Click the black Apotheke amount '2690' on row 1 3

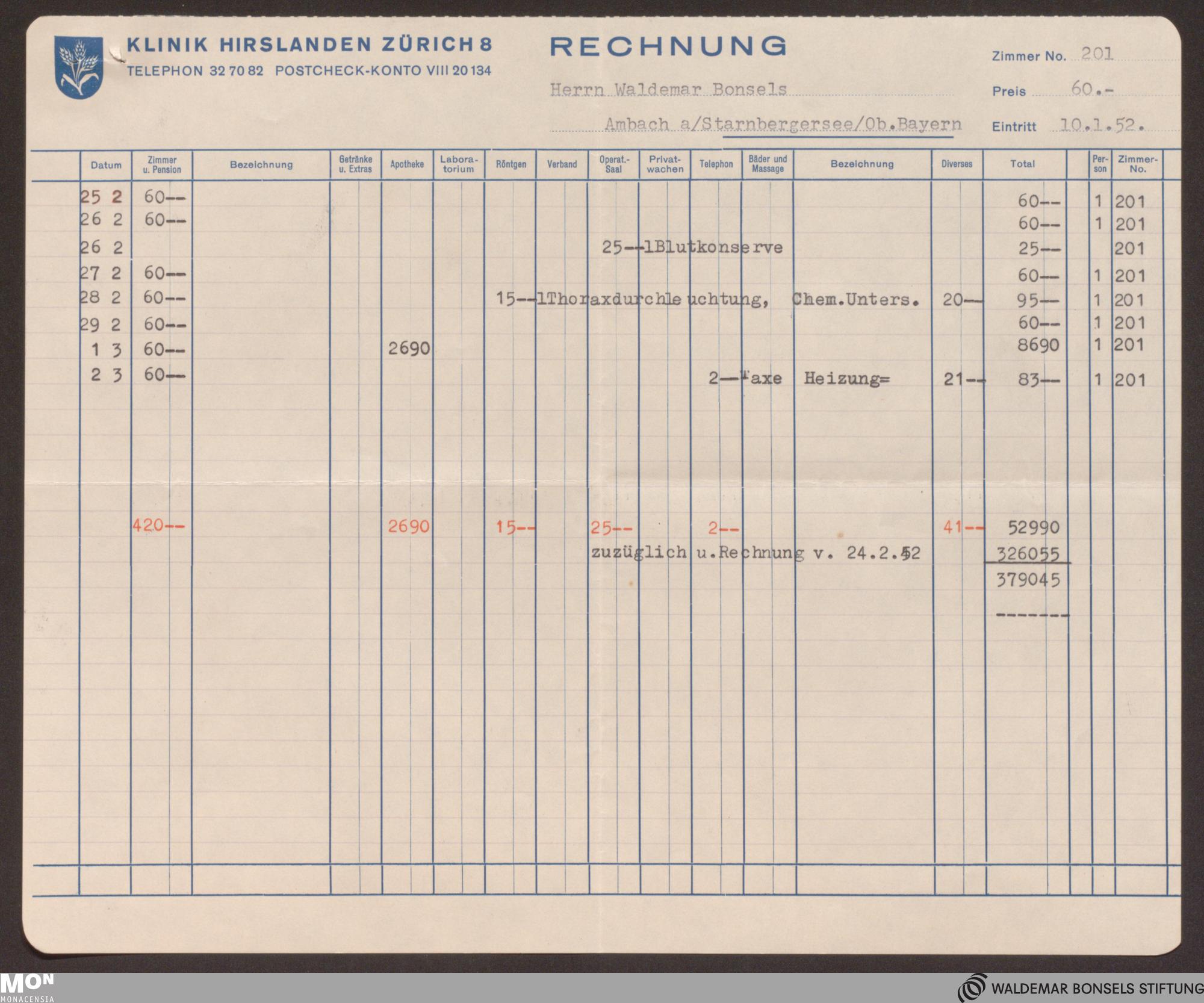[409, 349]
